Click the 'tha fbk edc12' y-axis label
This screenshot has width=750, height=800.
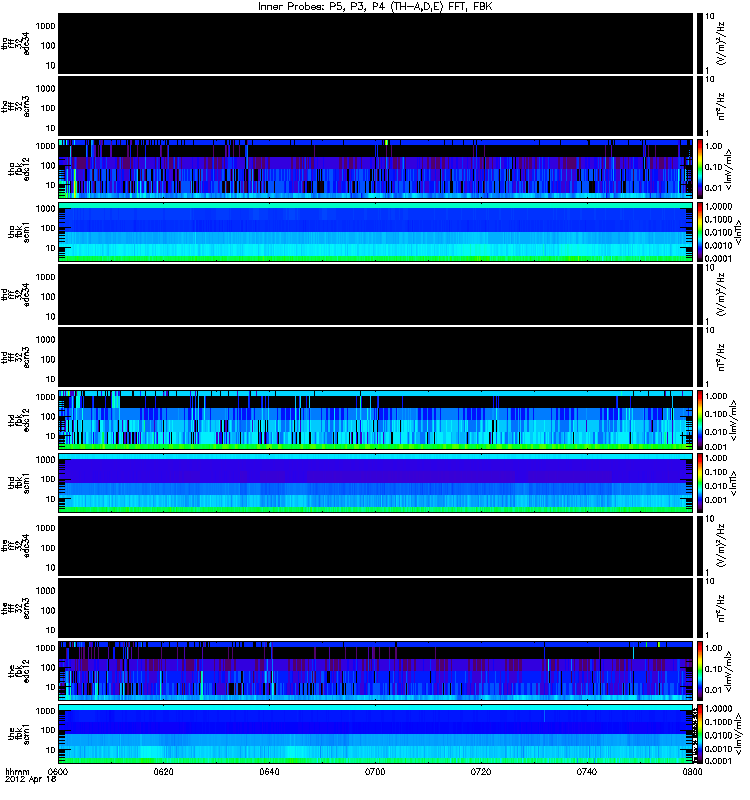(19, 168)
